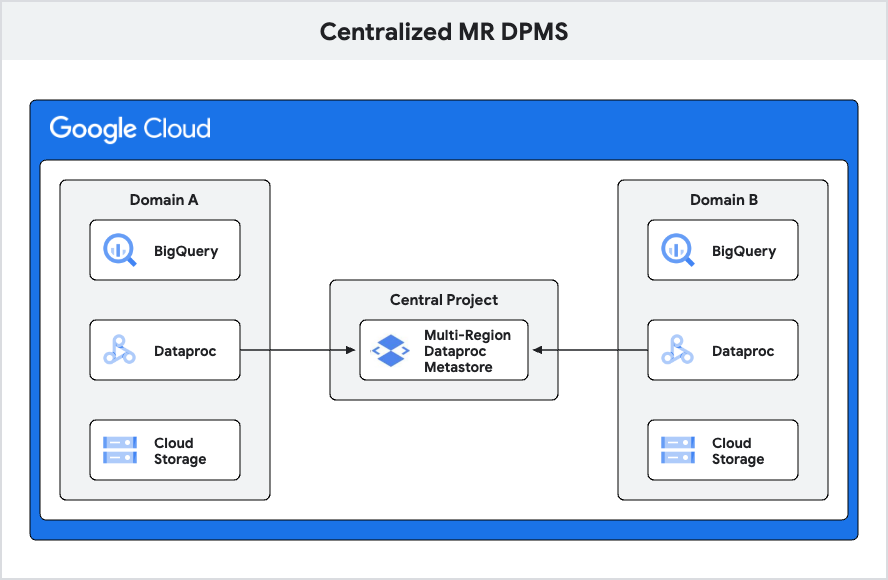Select the Dataproc icon in Domain A

(x=117, y=350)
